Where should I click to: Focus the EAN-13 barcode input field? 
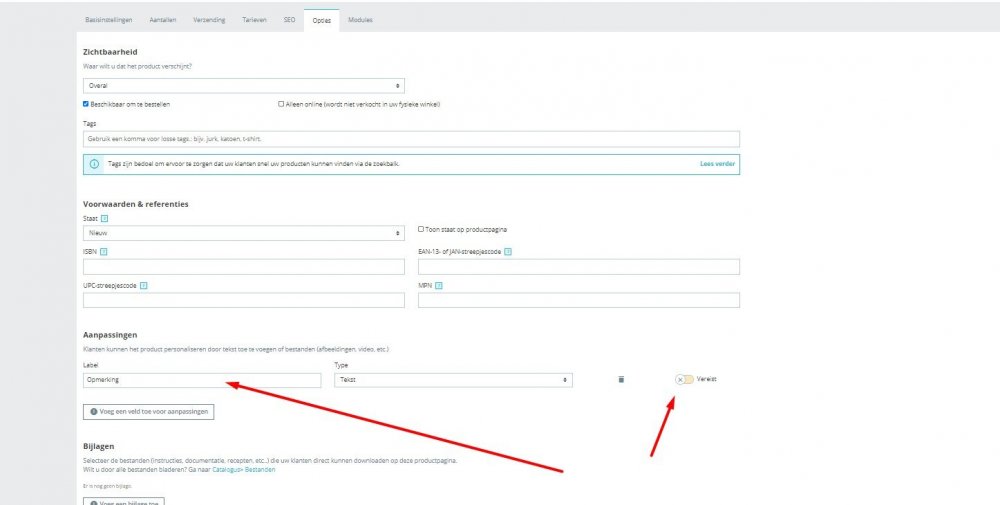click(579, 267)
